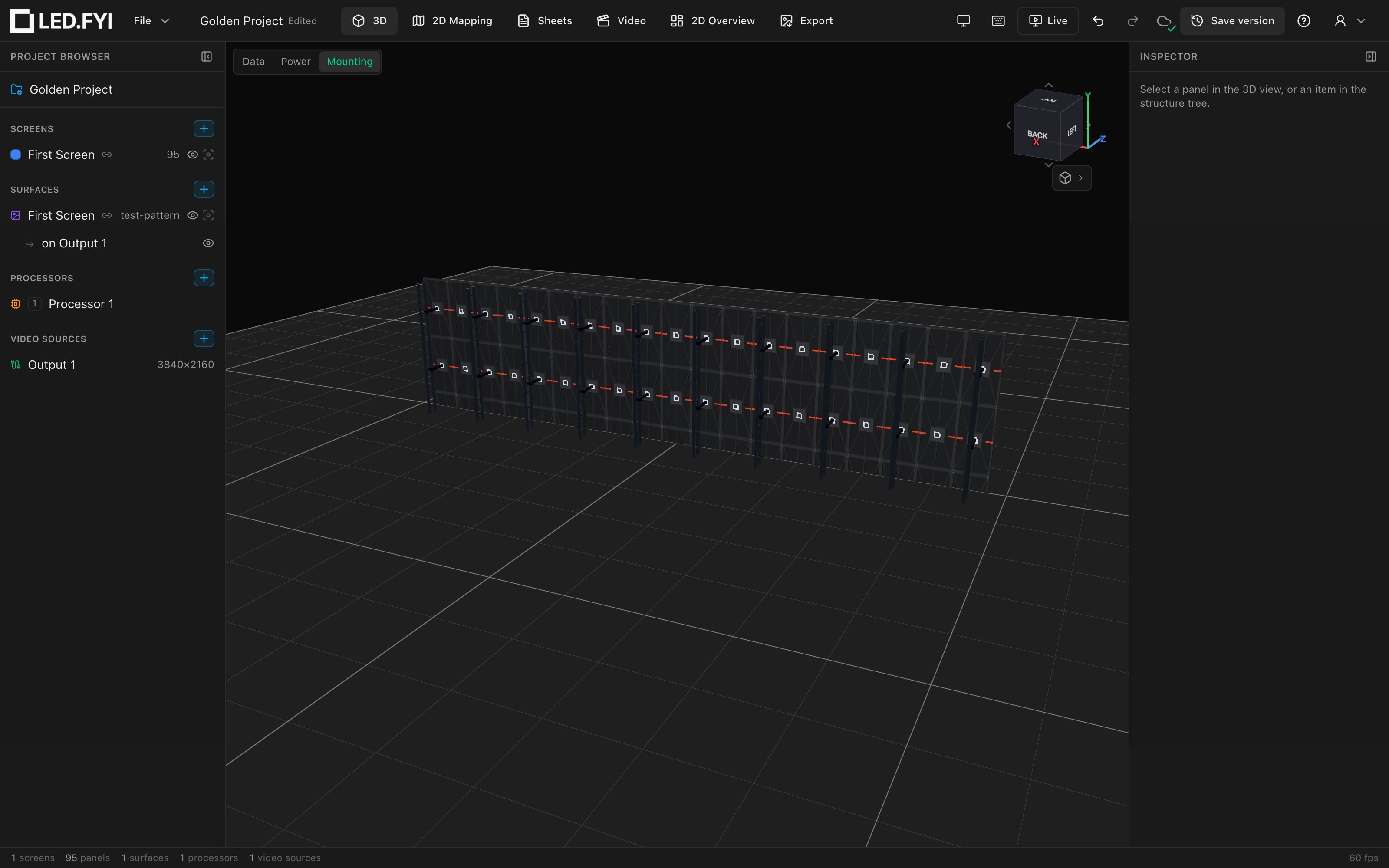Open the 2D Overview tab
This screenshot has height=868, width=1389.
tap(713, 21)
